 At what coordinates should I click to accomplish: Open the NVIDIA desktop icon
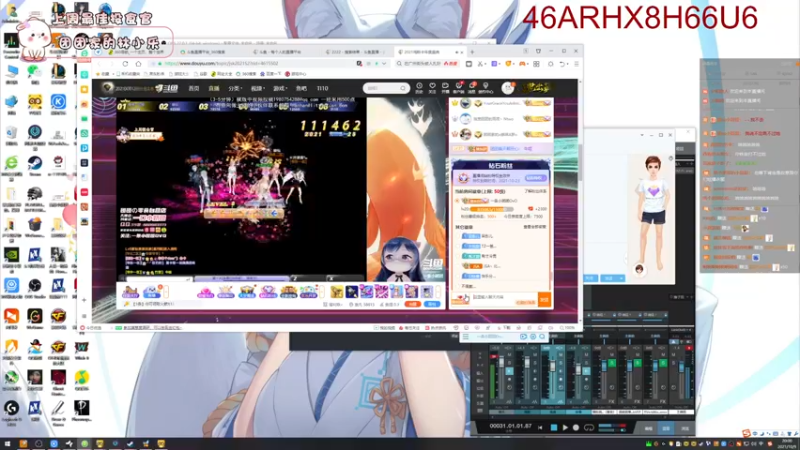(x=11, y=257)
